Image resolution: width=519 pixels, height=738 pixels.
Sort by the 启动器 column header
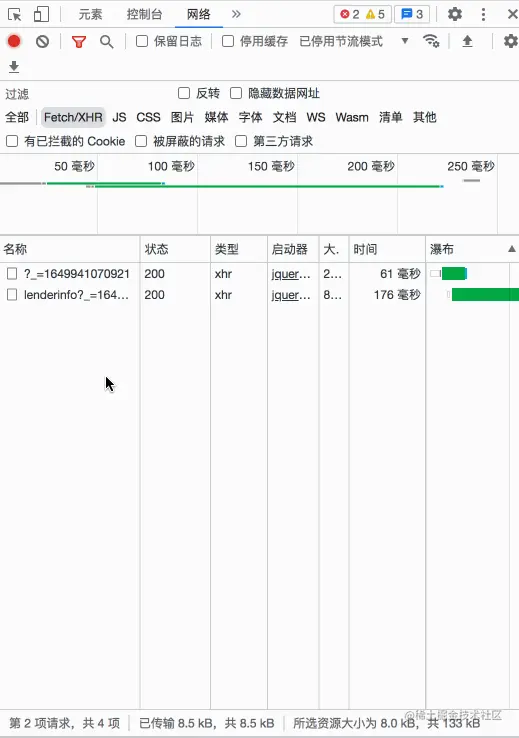293,249
